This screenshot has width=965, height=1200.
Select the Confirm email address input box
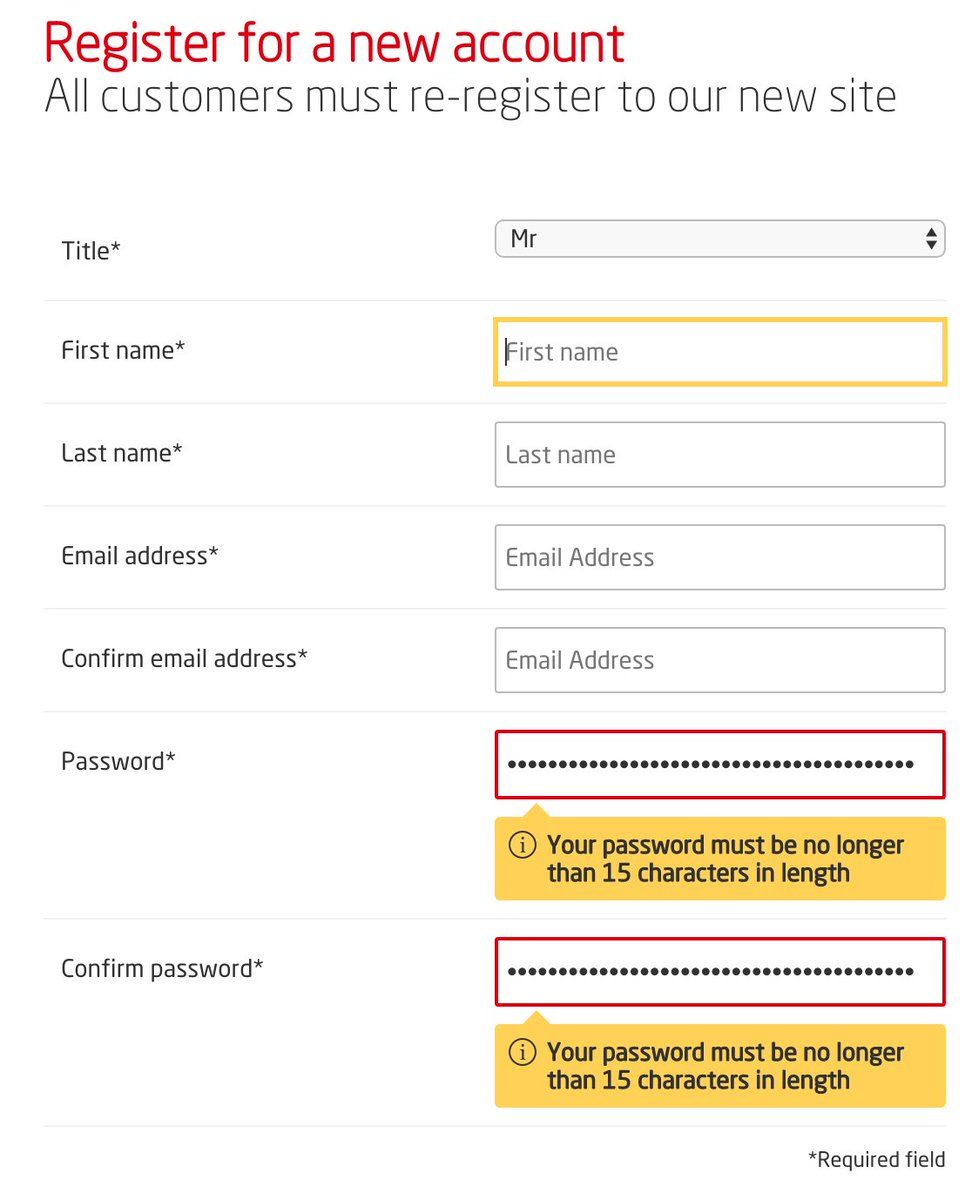[x=719, y=660]
